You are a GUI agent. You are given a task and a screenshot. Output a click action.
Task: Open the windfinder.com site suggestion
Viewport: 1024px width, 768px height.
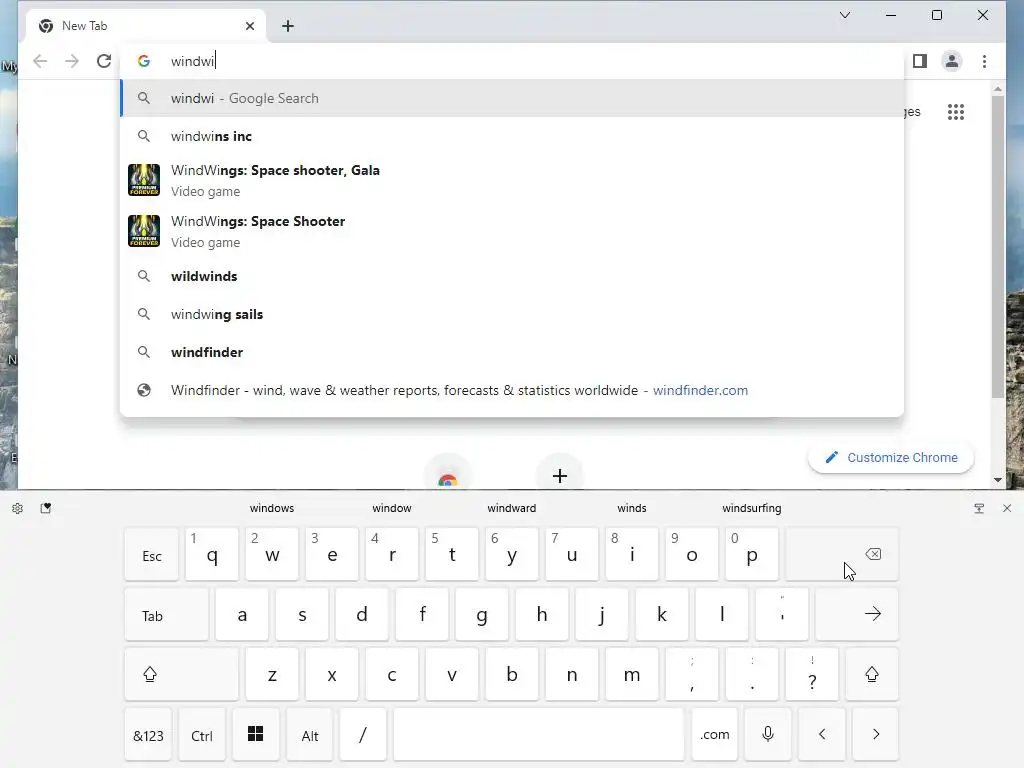[512, 390]
